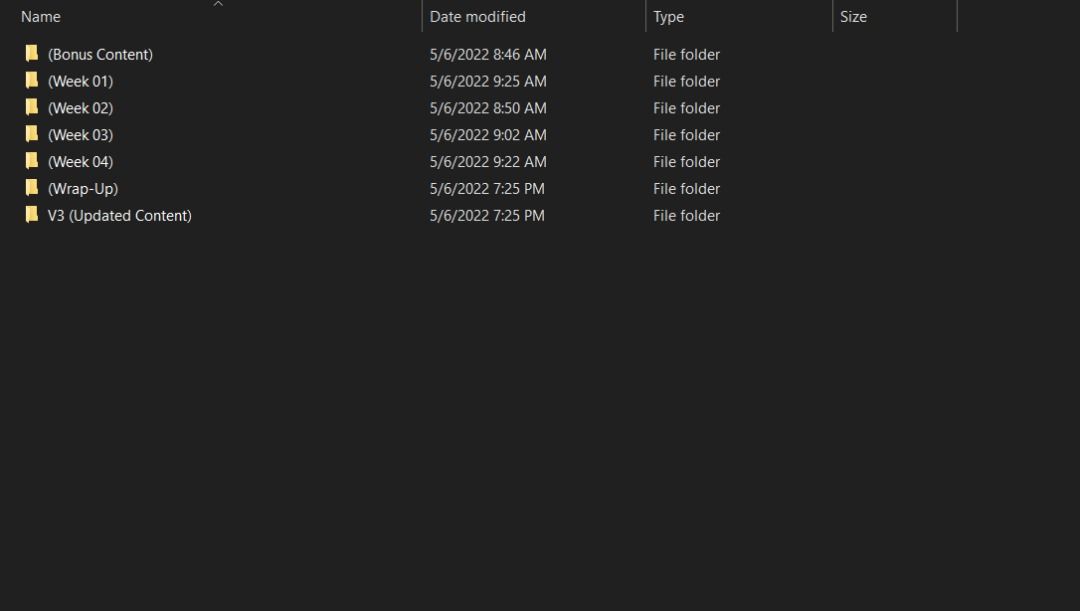The width and height of the screenshot is (1080, 611).
Task: Toggle the sort arrow above Name column
Action: click(x=218, y=4)
